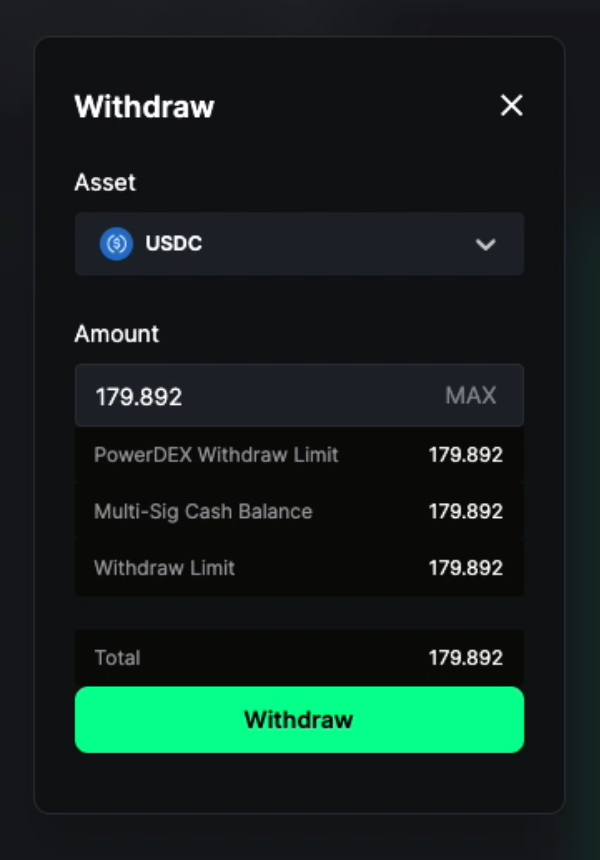Select the Multi-Sig Cash Balance value
Viewport: 600px width, 860px height.
[x=465, y=511]
